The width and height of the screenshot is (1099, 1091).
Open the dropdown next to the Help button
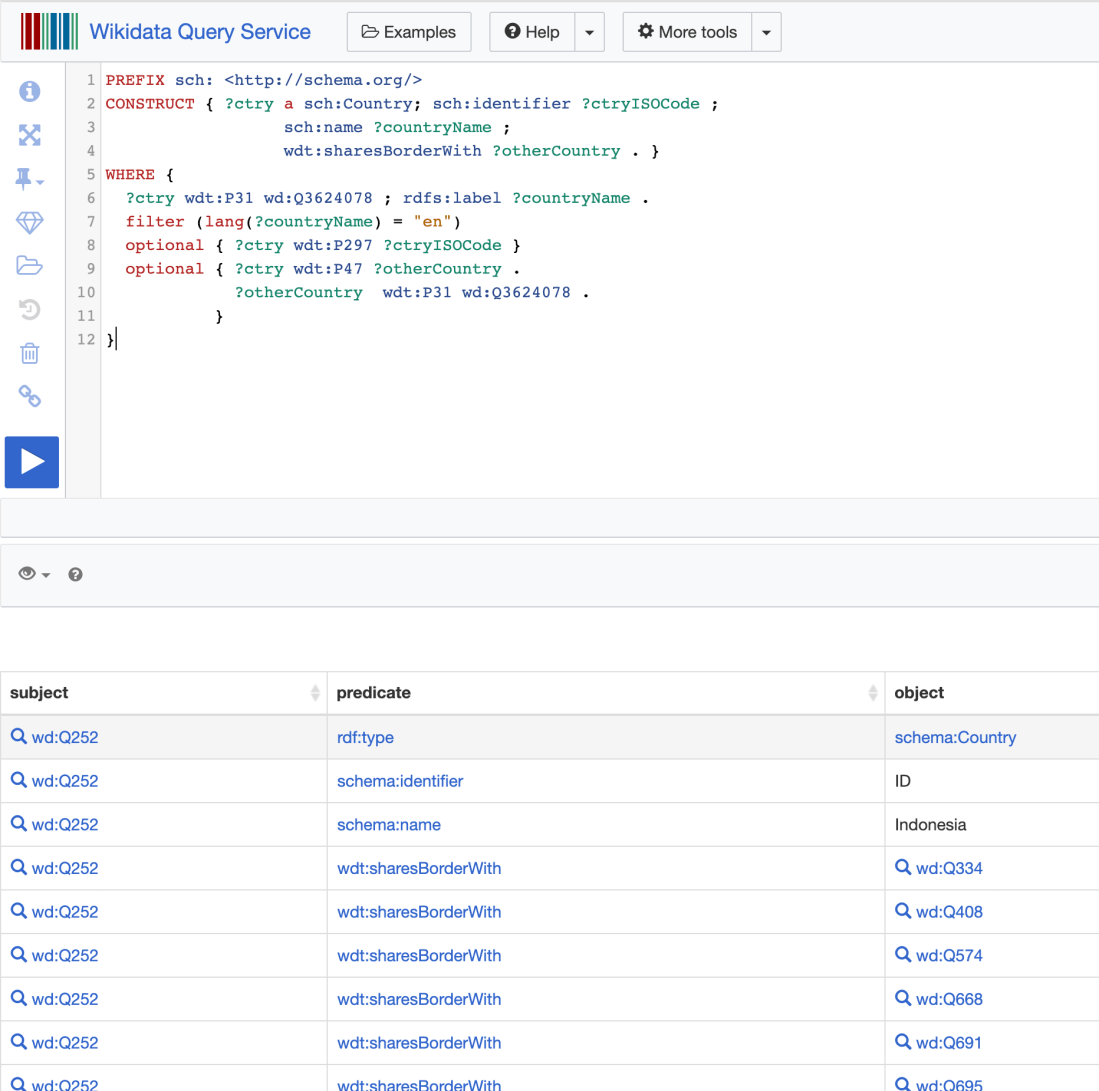click(590, 32)
